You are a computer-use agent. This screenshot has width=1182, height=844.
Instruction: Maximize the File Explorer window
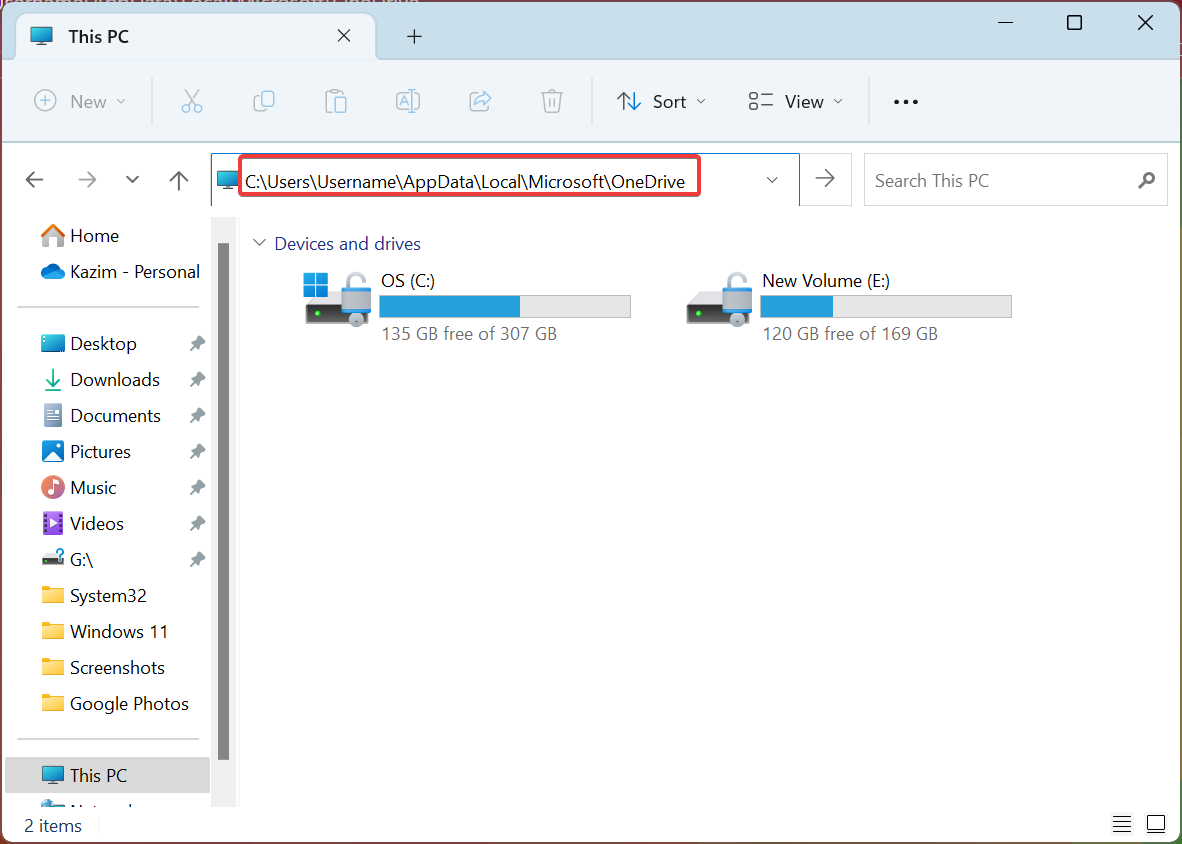pyautogui.click(x=1074, y=23)
